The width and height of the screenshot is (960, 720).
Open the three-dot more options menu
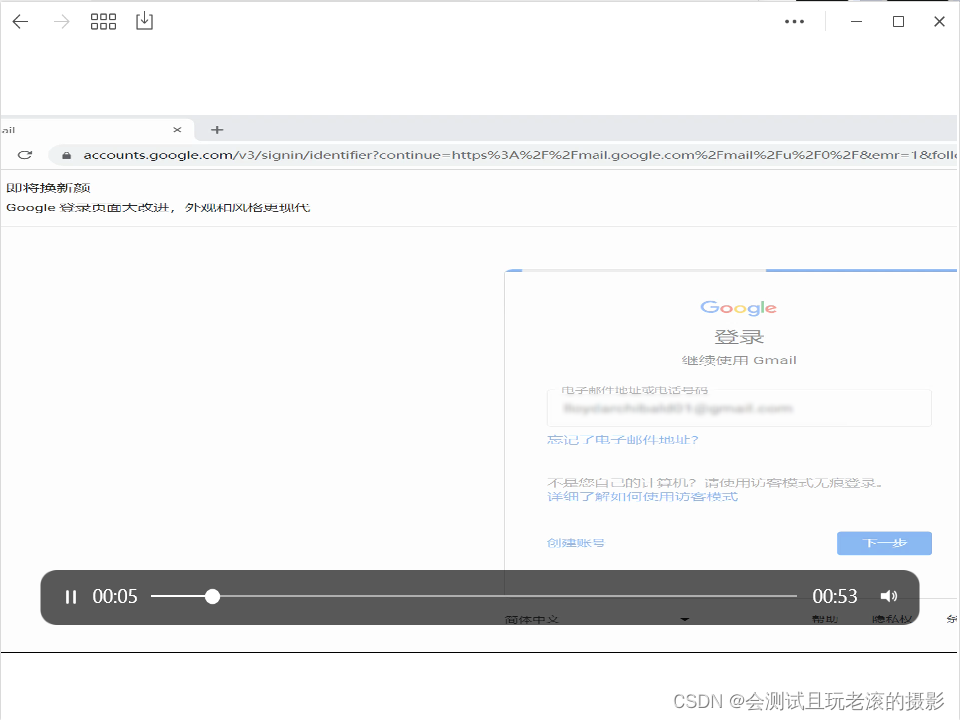coord(794,21)
